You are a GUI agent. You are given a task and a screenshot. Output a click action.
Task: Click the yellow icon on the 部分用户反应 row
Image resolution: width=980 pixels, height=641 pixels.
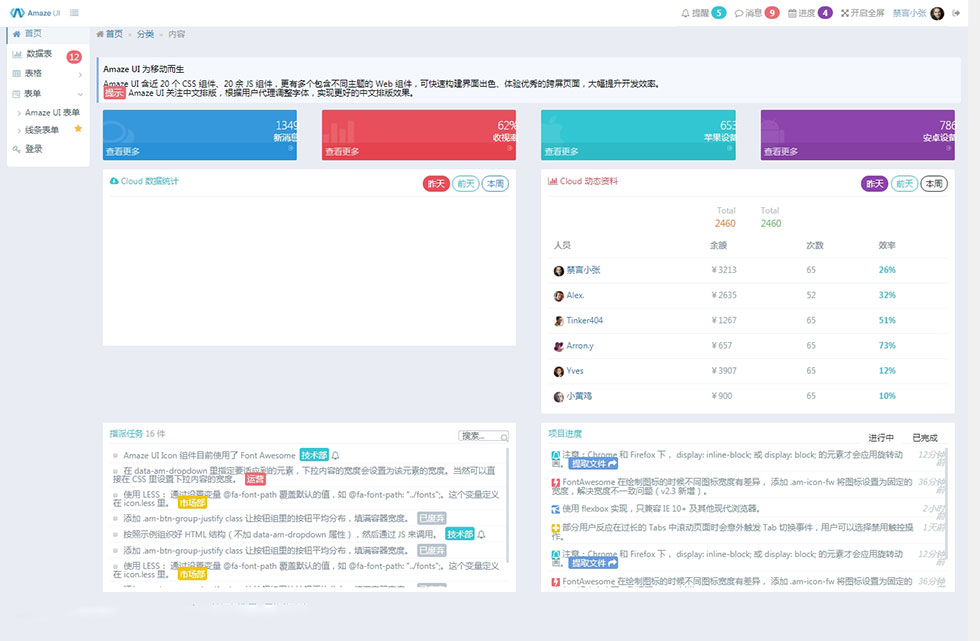coord(556,529)
